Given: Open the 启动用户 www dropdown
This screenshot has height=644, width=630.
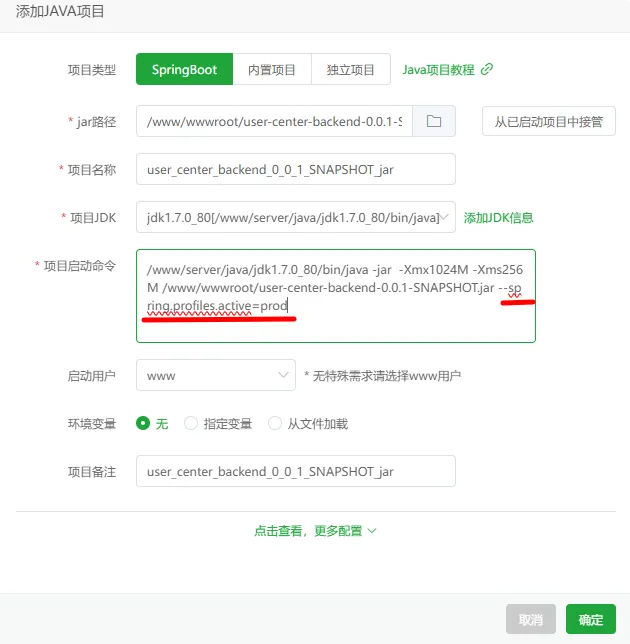Looking at the screenshot, I should point(216,375).
